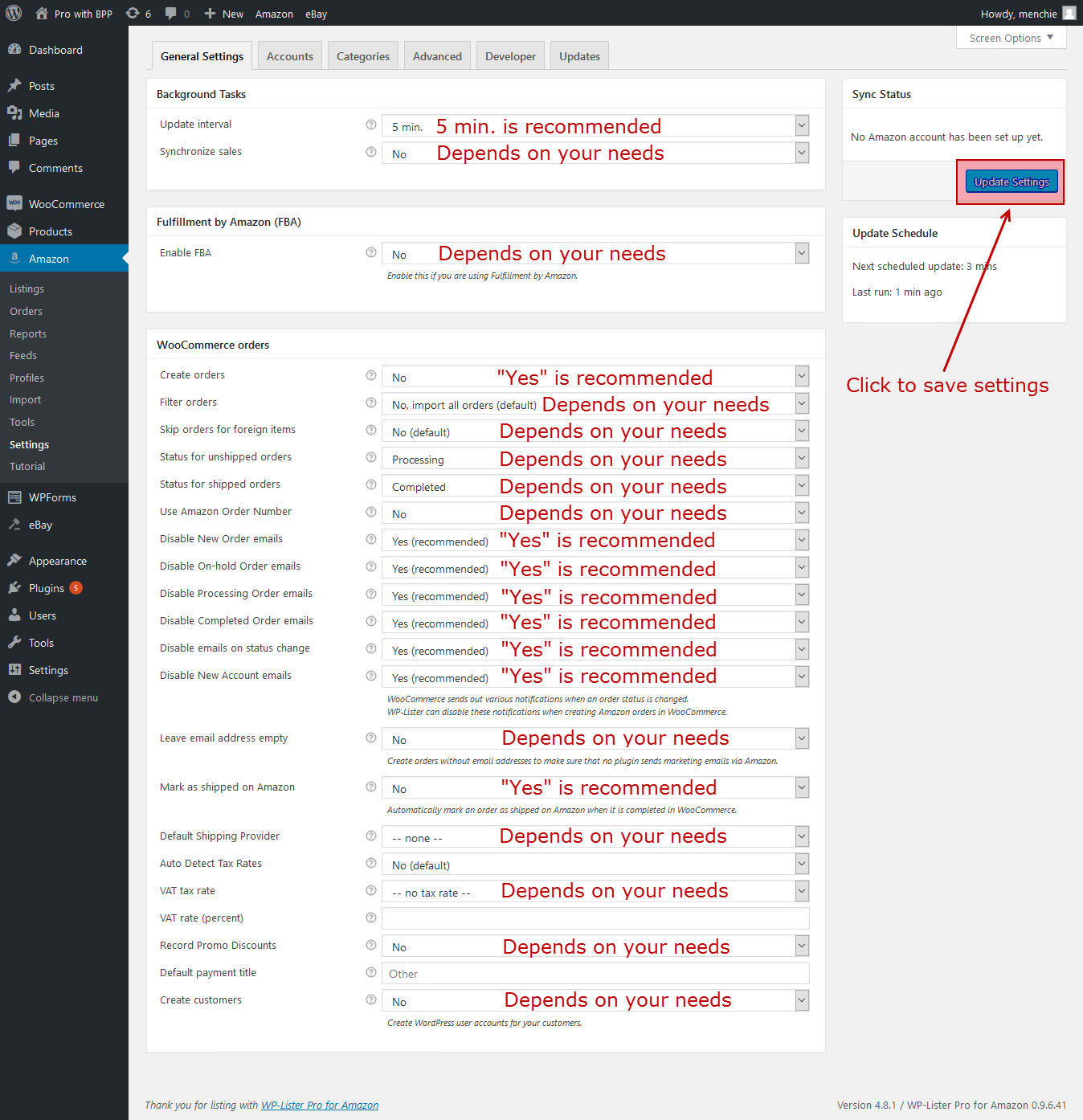Switch to the Accounts tab
Image resolution: width=1083 pixels, height=1120 pixels.
point(290,56)
